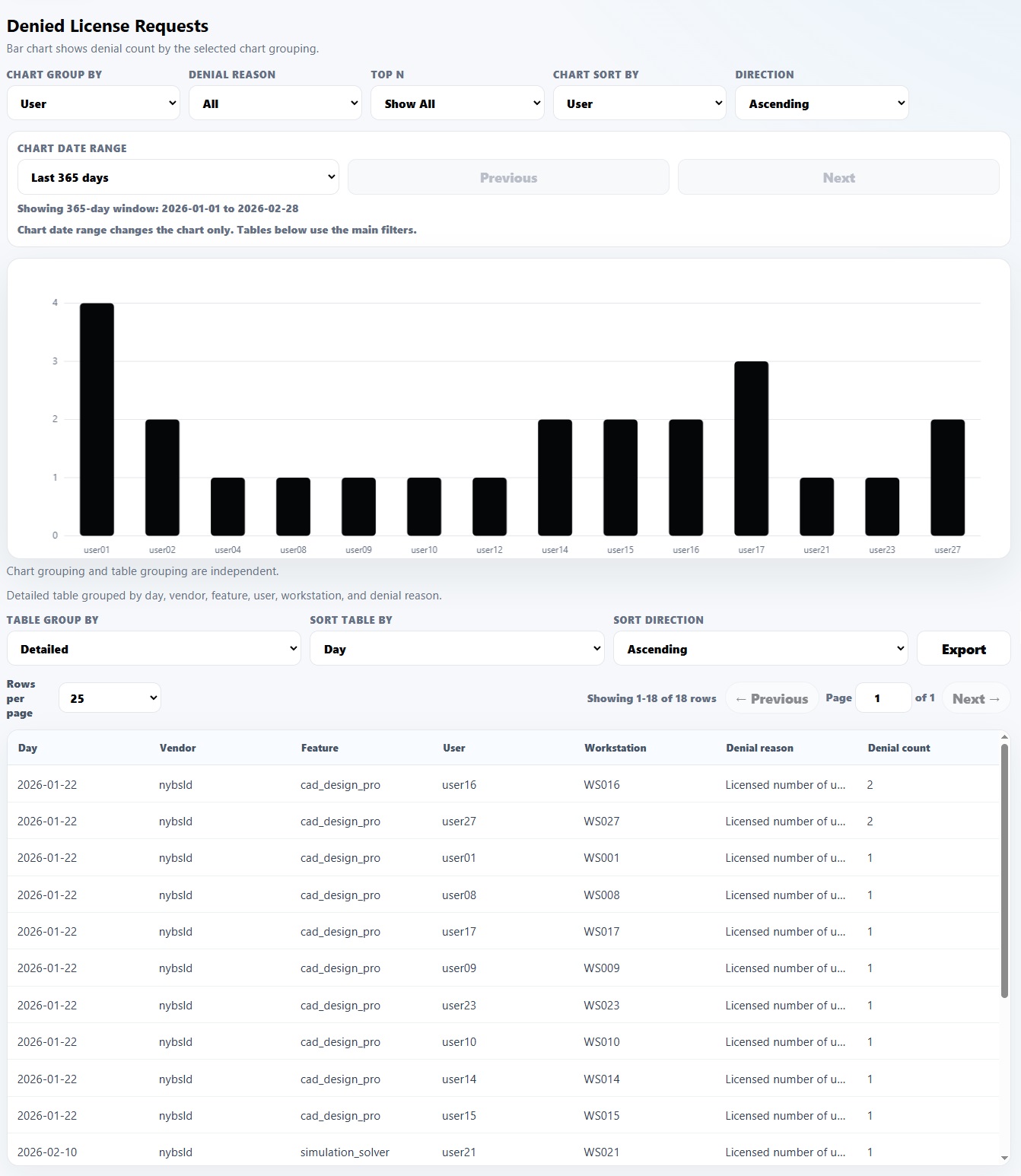Click the scrollbar up arrow
The height and width of the screenshot is (1176, 1021).
click(x=1004, y=737)
